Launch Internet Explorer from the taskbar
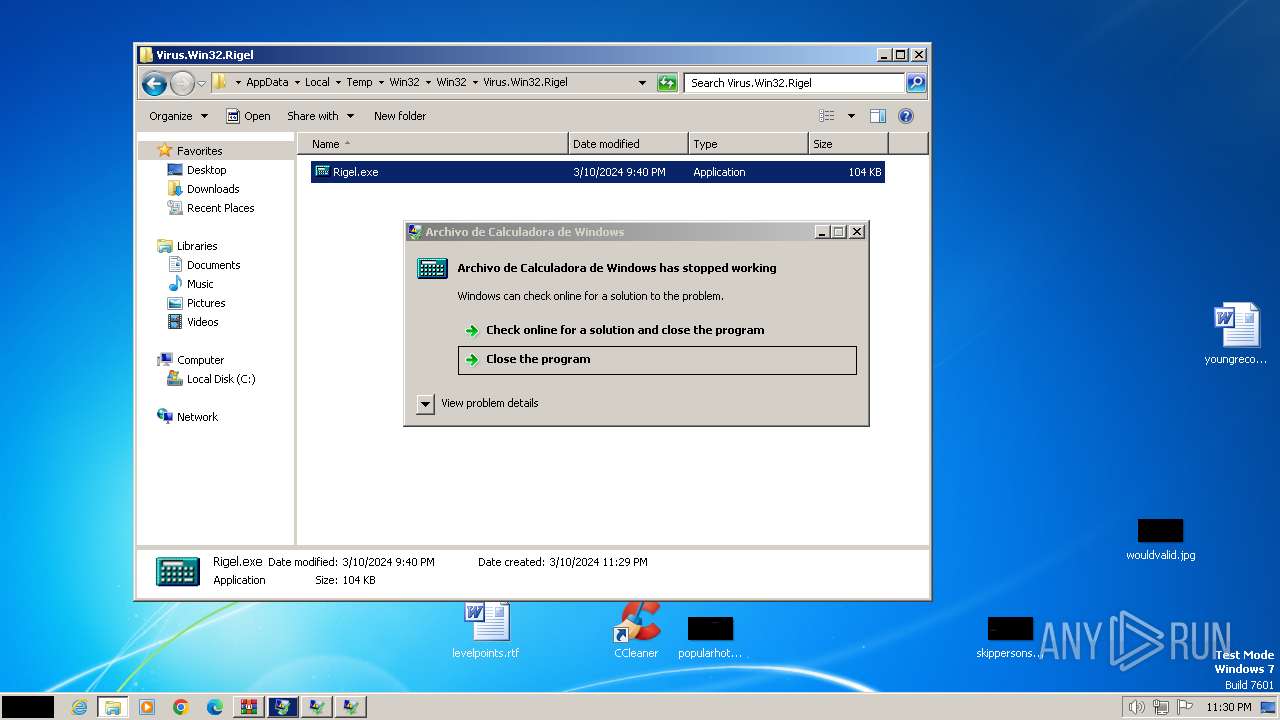1280x720 pixels. coord(79,707)
